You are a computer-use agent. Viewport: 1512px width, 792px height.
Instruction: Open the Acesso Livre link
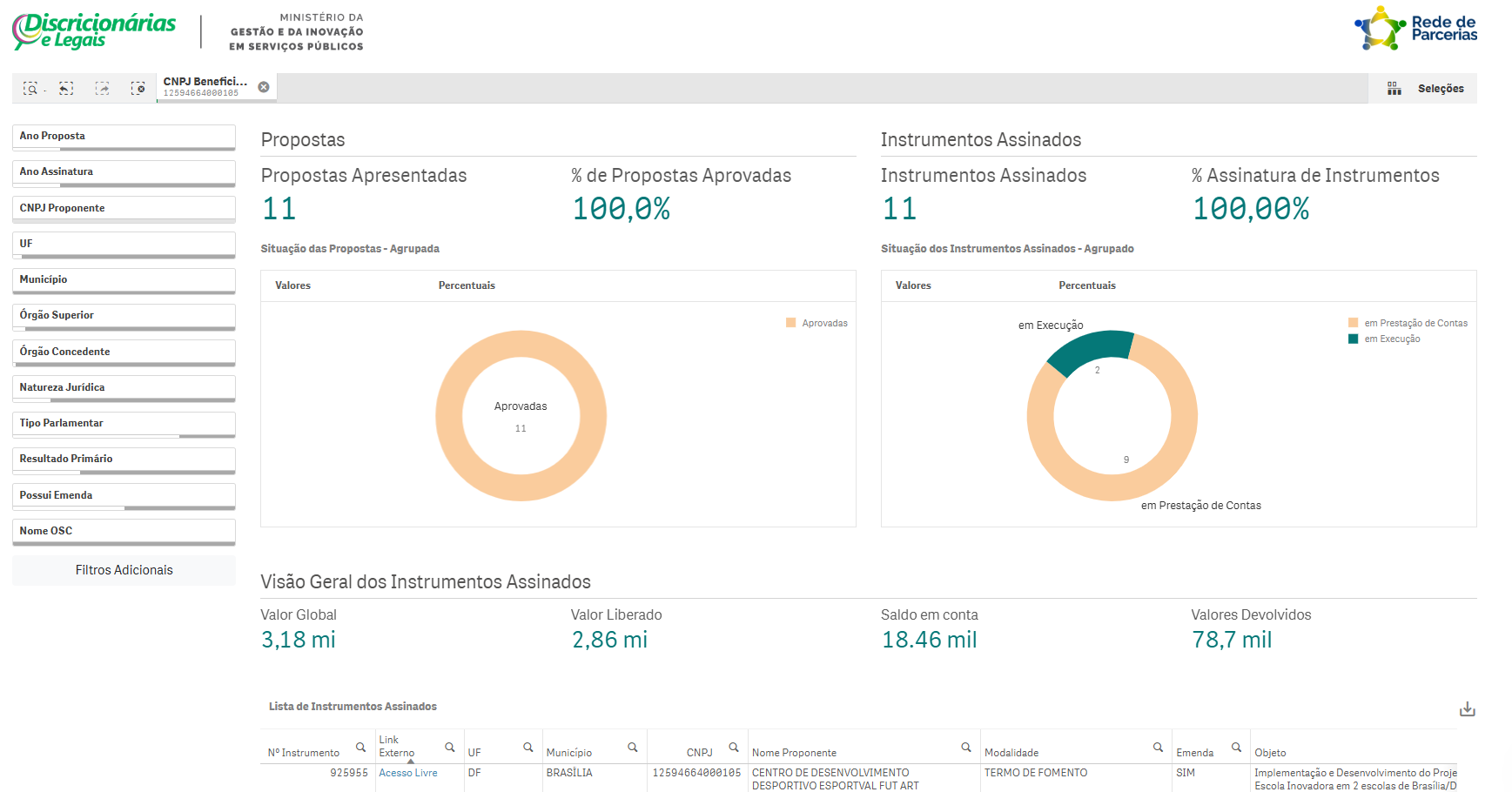click(408, 773)
